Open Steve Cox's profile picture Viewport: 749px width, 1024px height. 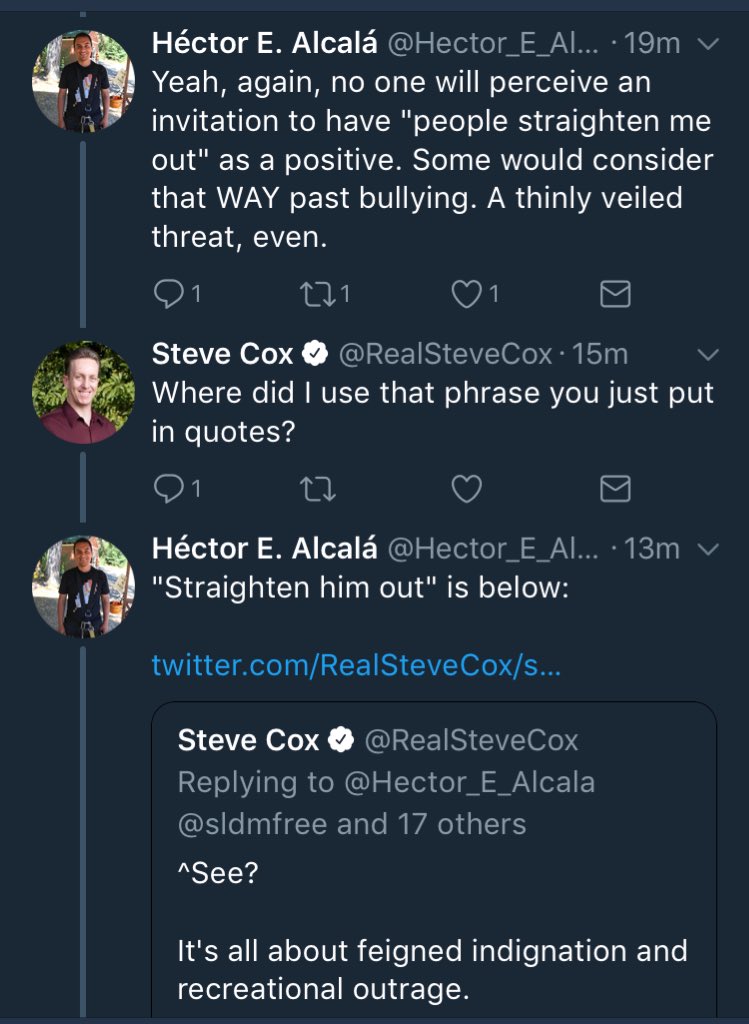point(83,392)
